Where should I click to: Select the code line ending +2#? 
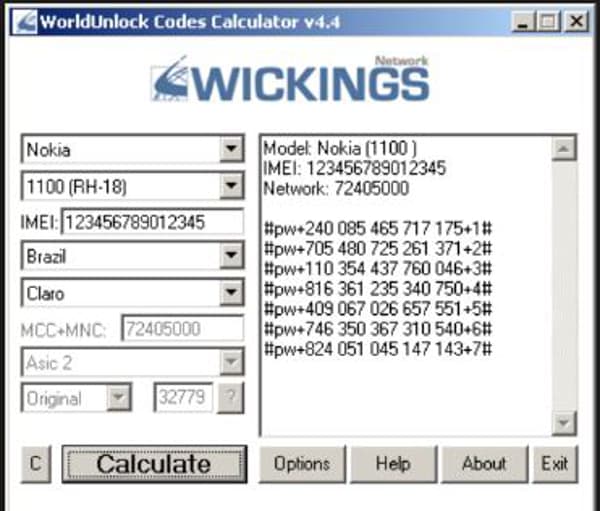coord(378,248)
